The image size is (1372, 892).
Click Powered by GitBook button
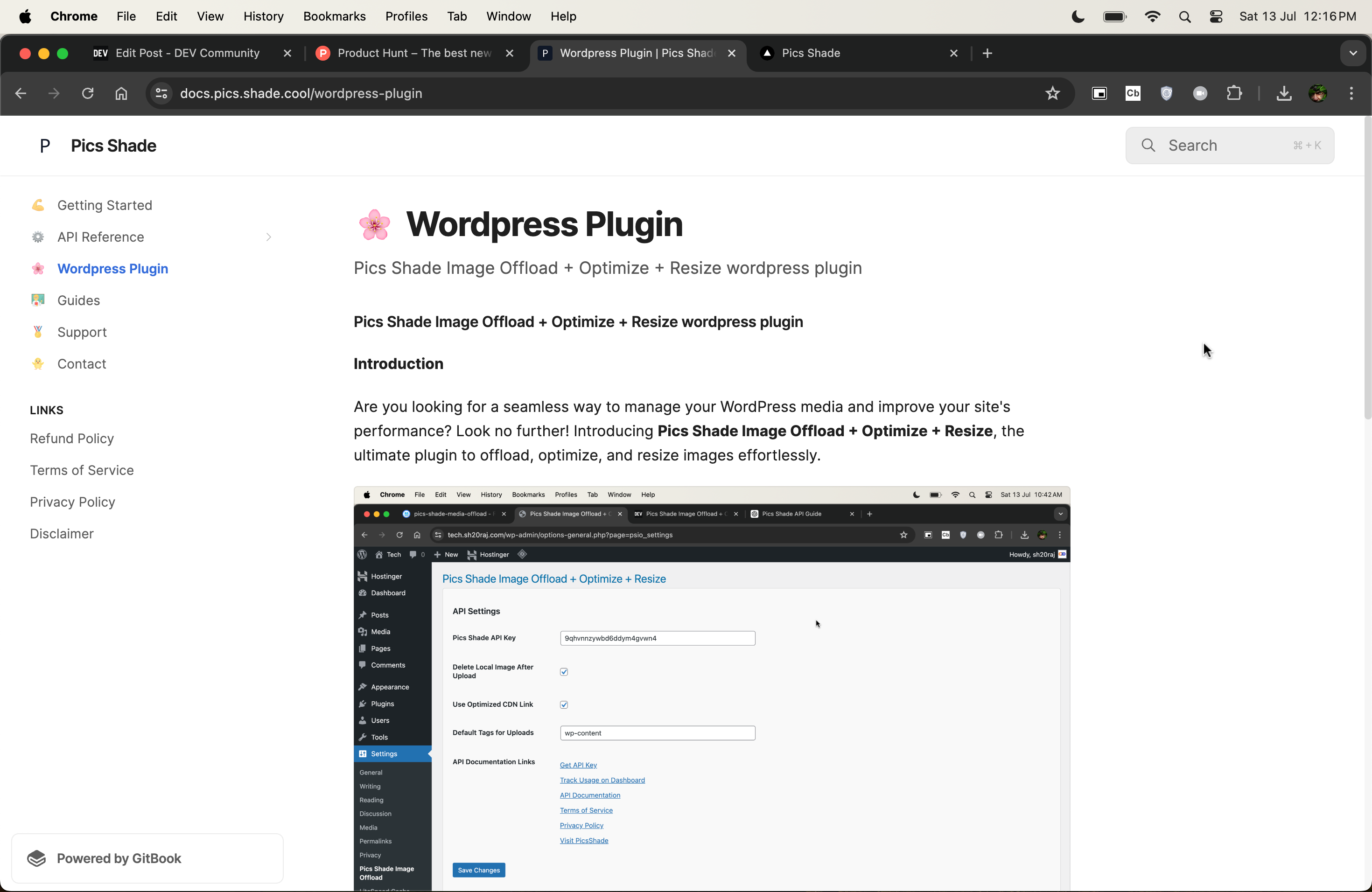[147, 858]
